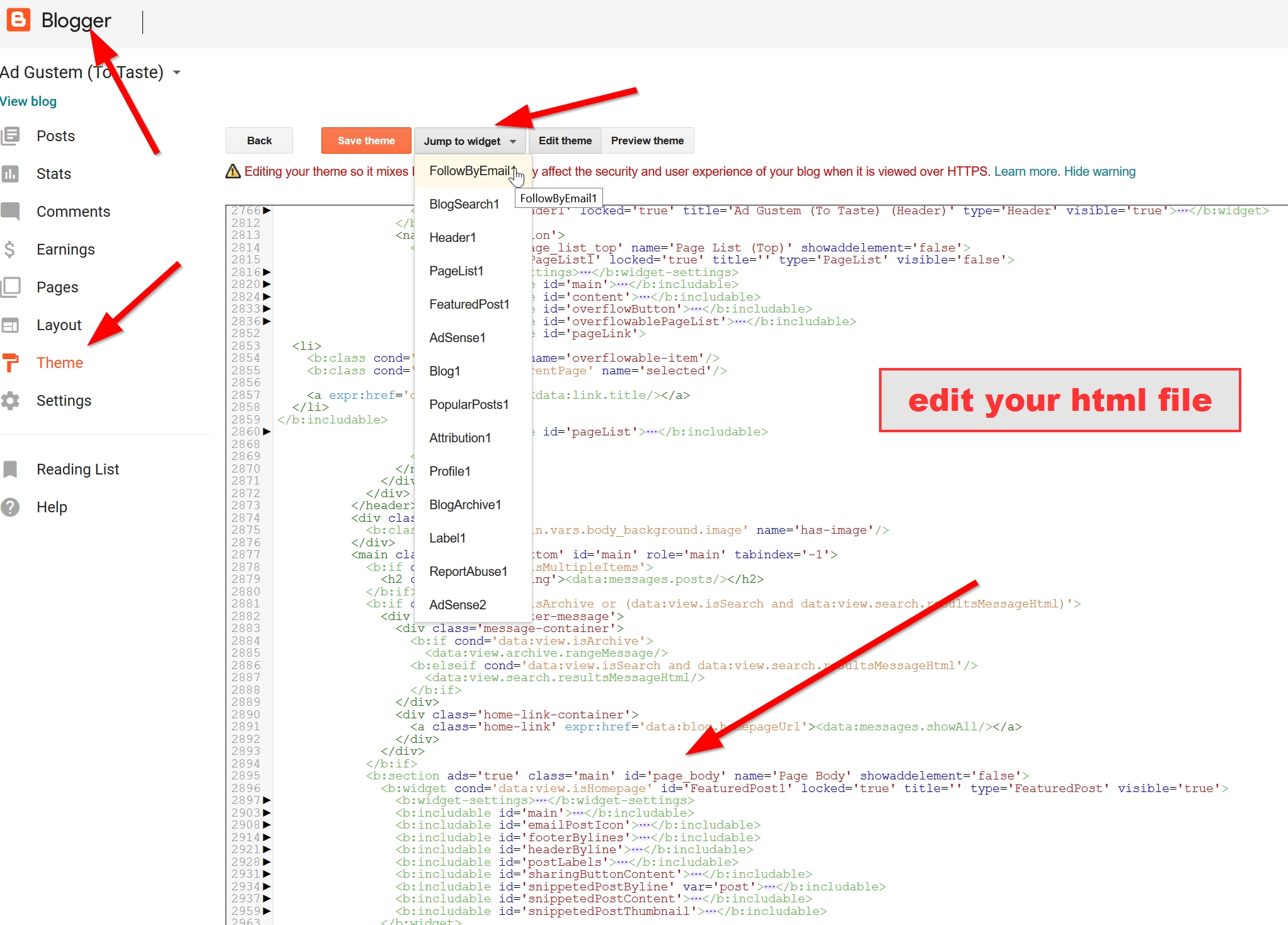The height and width of the screenshot is (925, 1288).
Task: Select BlogSearch1 from the widget list
Action: tap(464, 204)
